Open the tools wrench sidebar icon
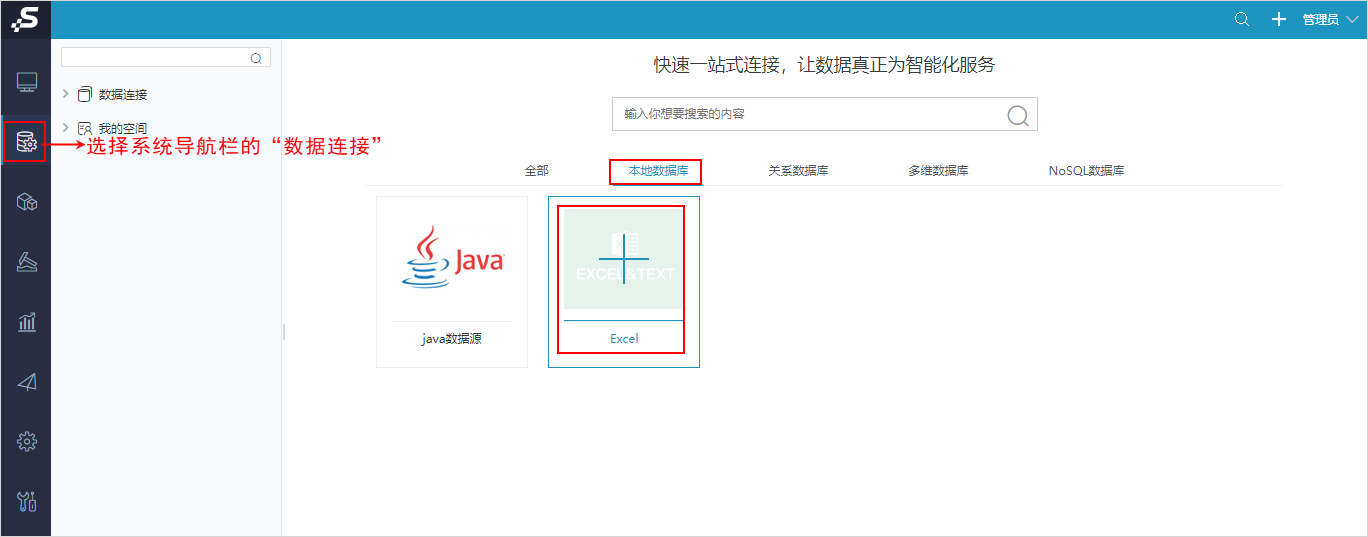This screenshot has width=1368, height=537. point(27,501)
